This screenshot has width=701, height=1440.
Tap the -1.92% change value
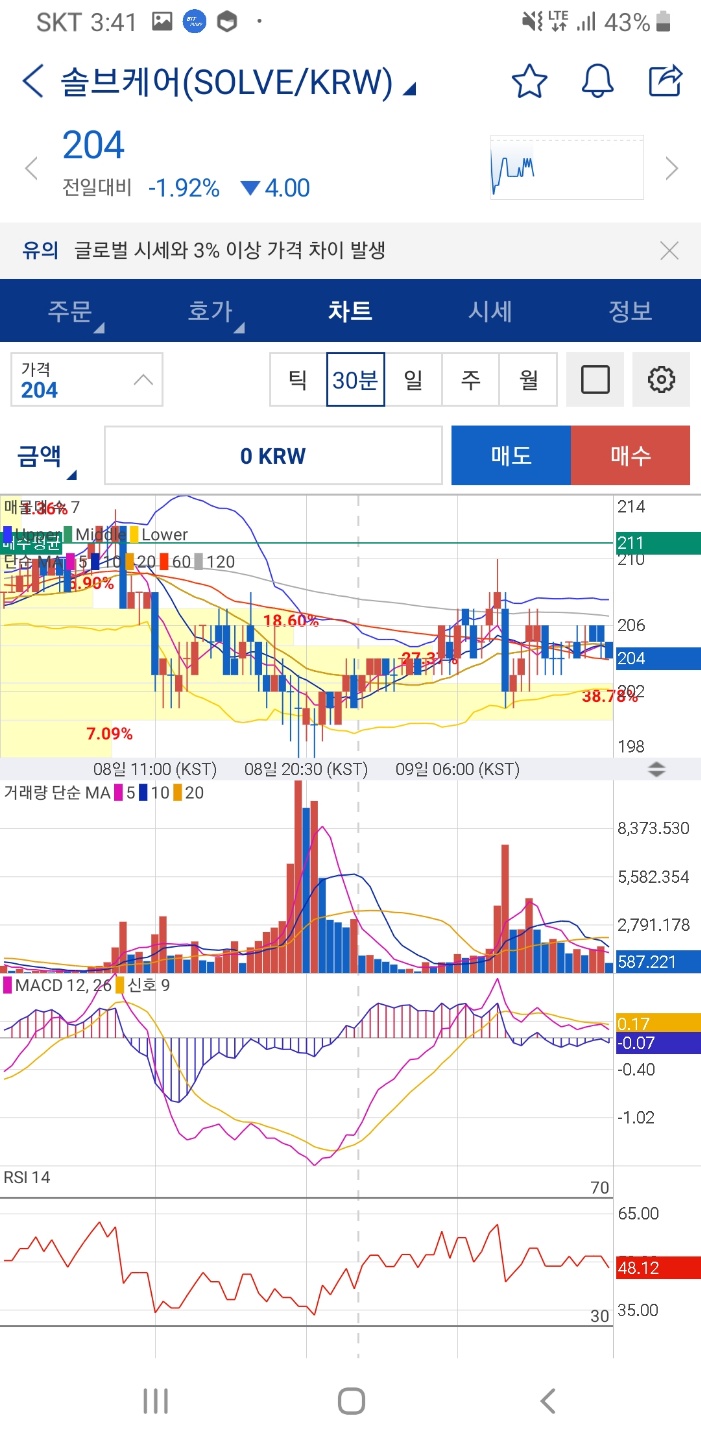pos(184,188)
